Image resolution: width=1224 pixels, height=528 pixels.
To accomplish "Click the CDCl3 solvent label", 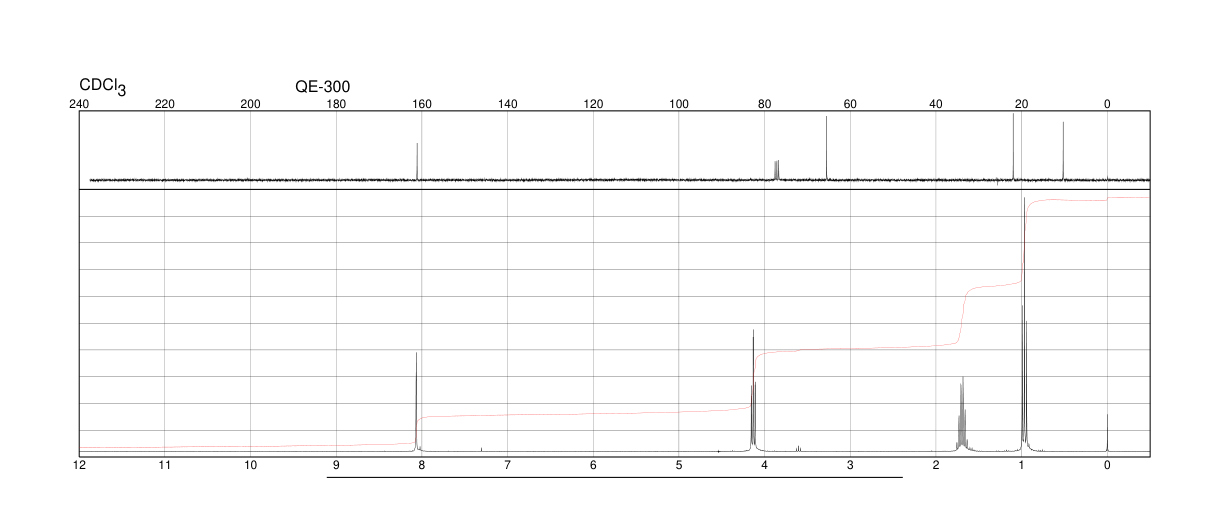I will pos(103,87).
